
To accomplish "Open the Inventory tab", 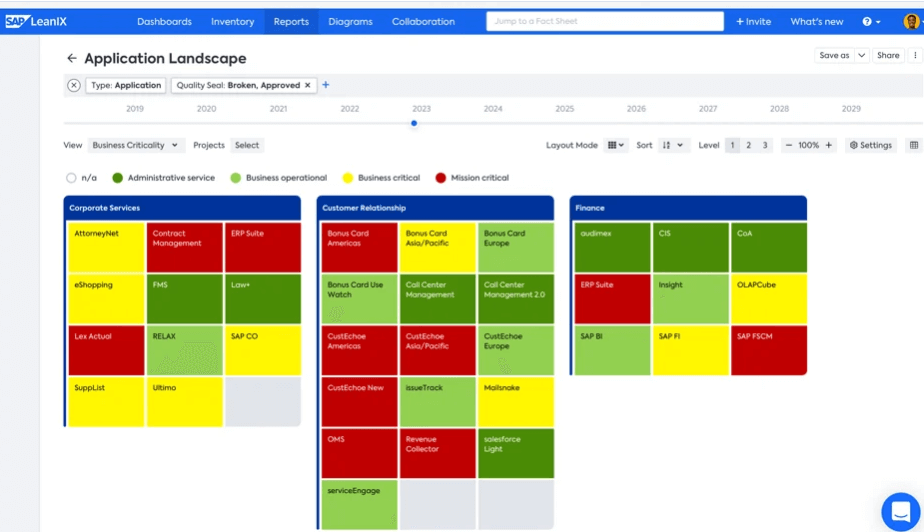I will (x=232, y=22).
